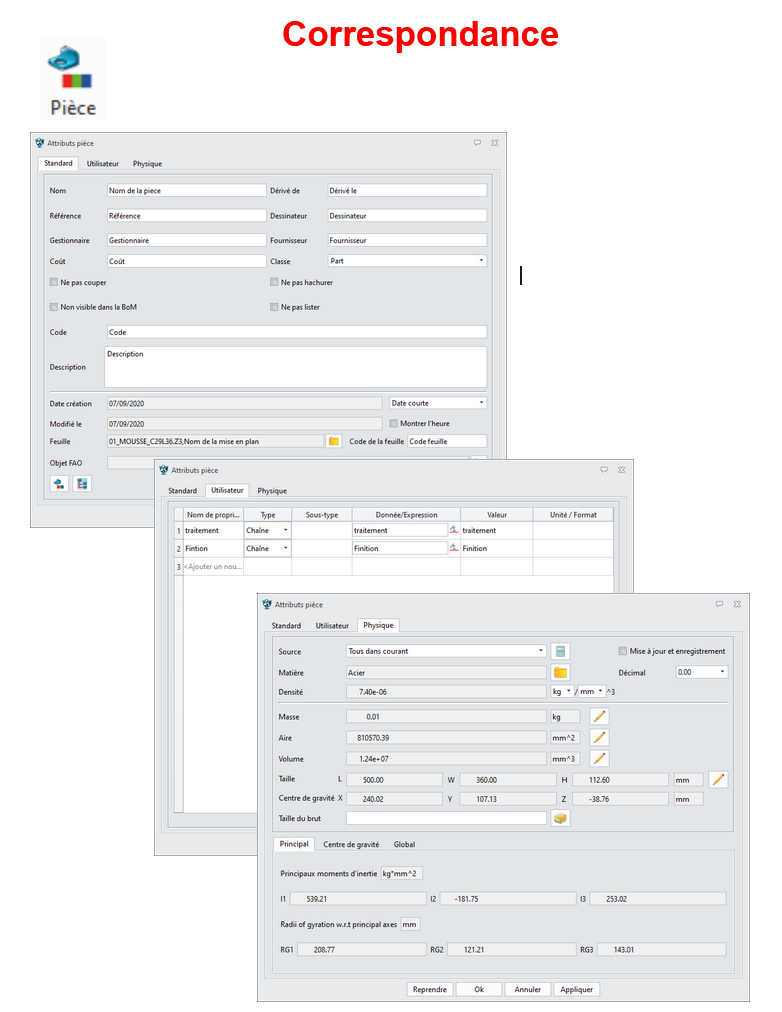Select the Physique tab in the back window
The width and height of the screenshot is (782, 1012).
pyautogui.click(x=147, y=164)
